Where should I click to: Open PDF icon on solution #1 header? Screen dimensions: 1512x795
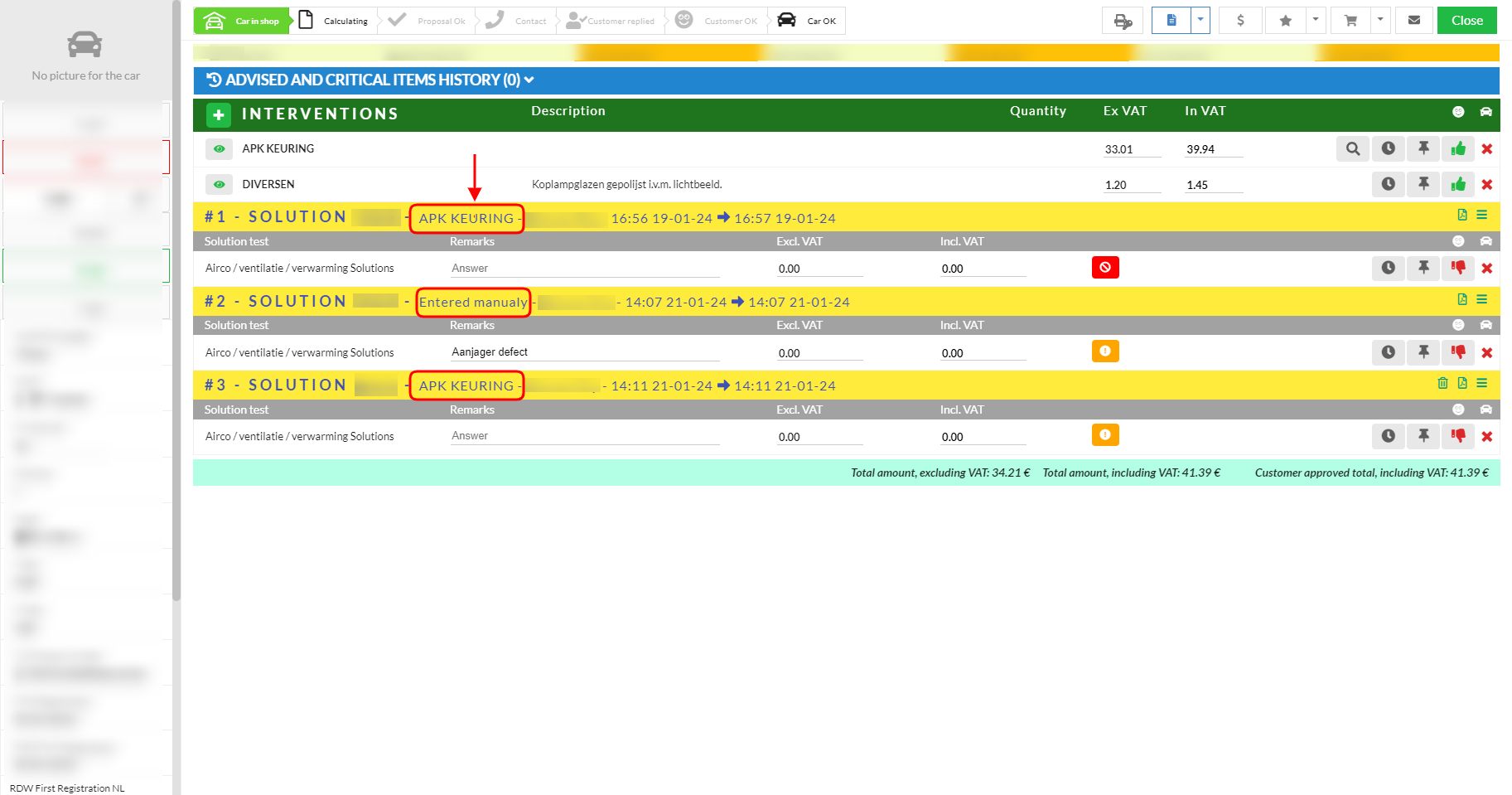coord(1462,216)
